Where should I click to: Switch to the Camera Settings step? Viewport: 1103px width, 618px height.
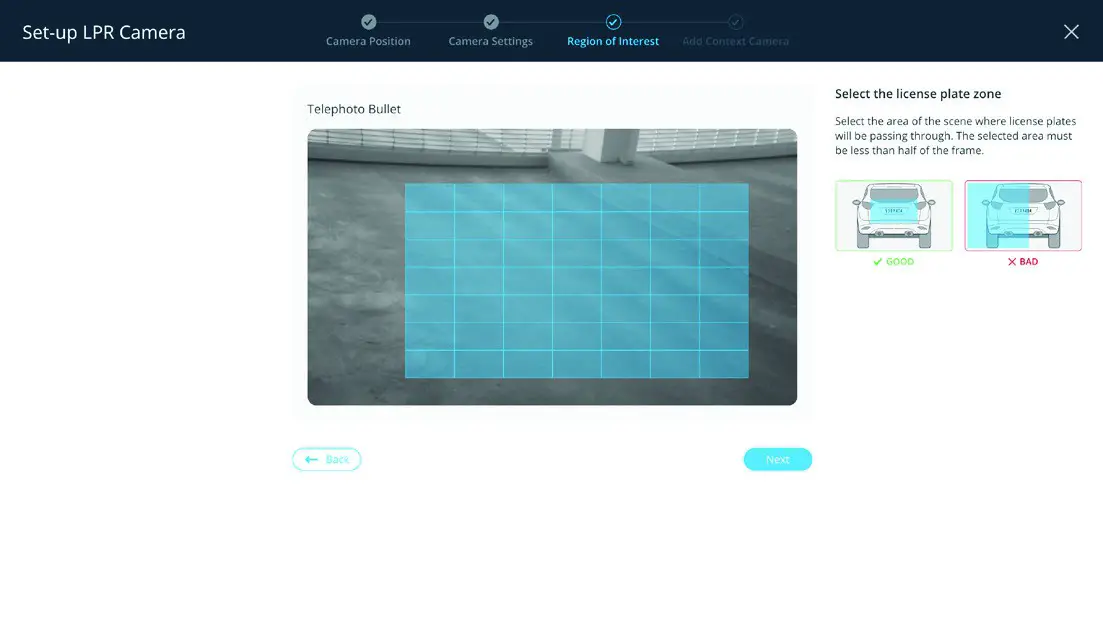[490, 41]
